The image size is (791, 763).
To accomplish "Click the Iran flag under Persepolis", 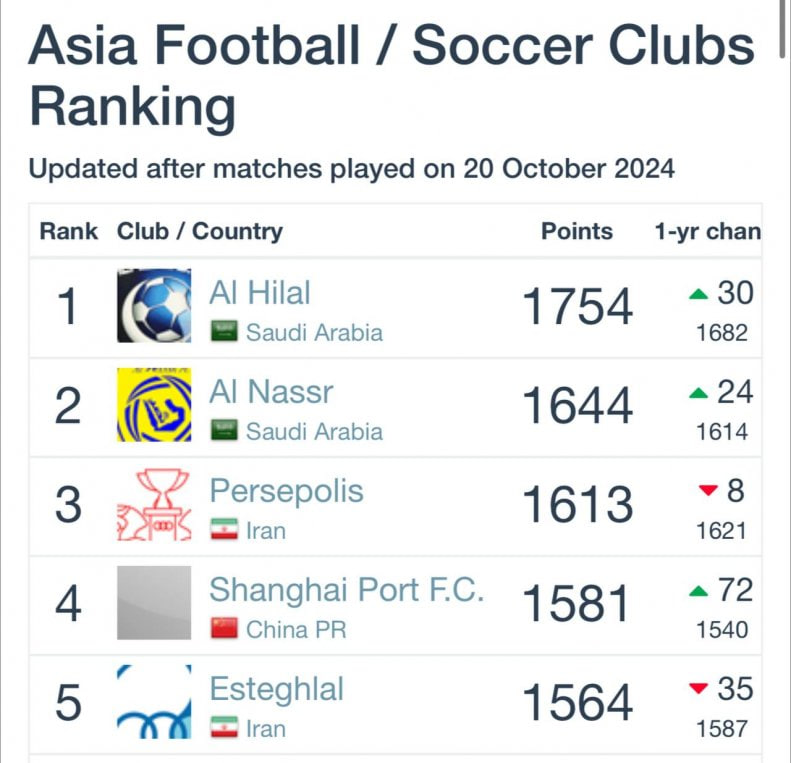I will pos(224,529).
